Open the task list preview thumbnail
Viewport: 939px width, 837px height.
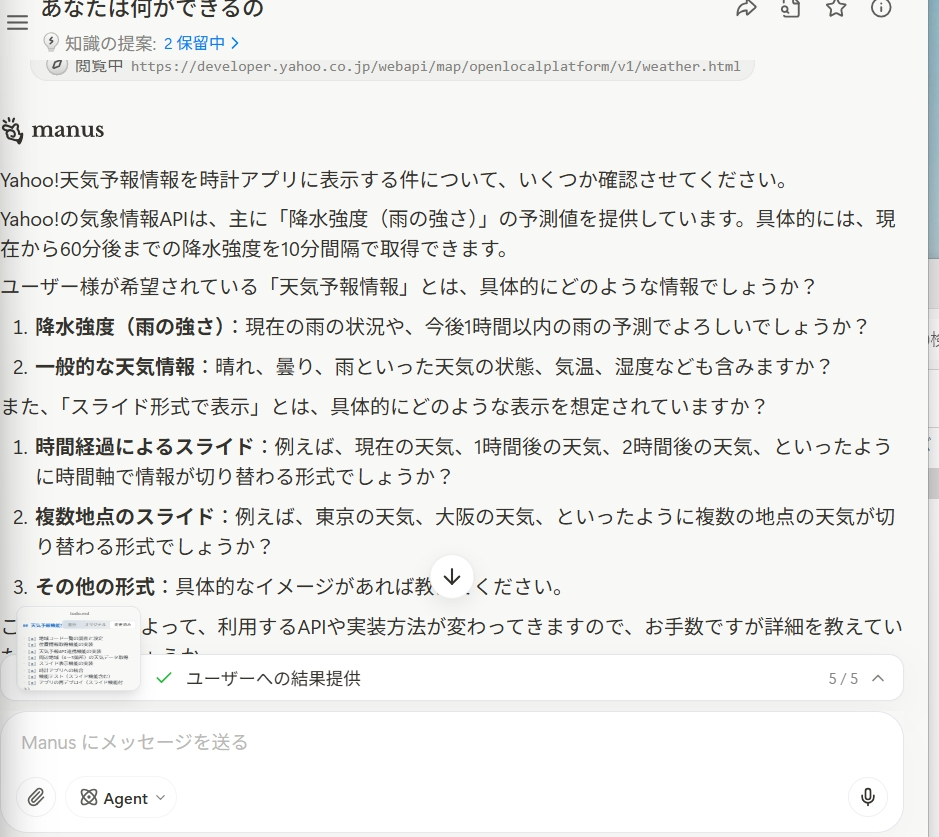point(78,648)
